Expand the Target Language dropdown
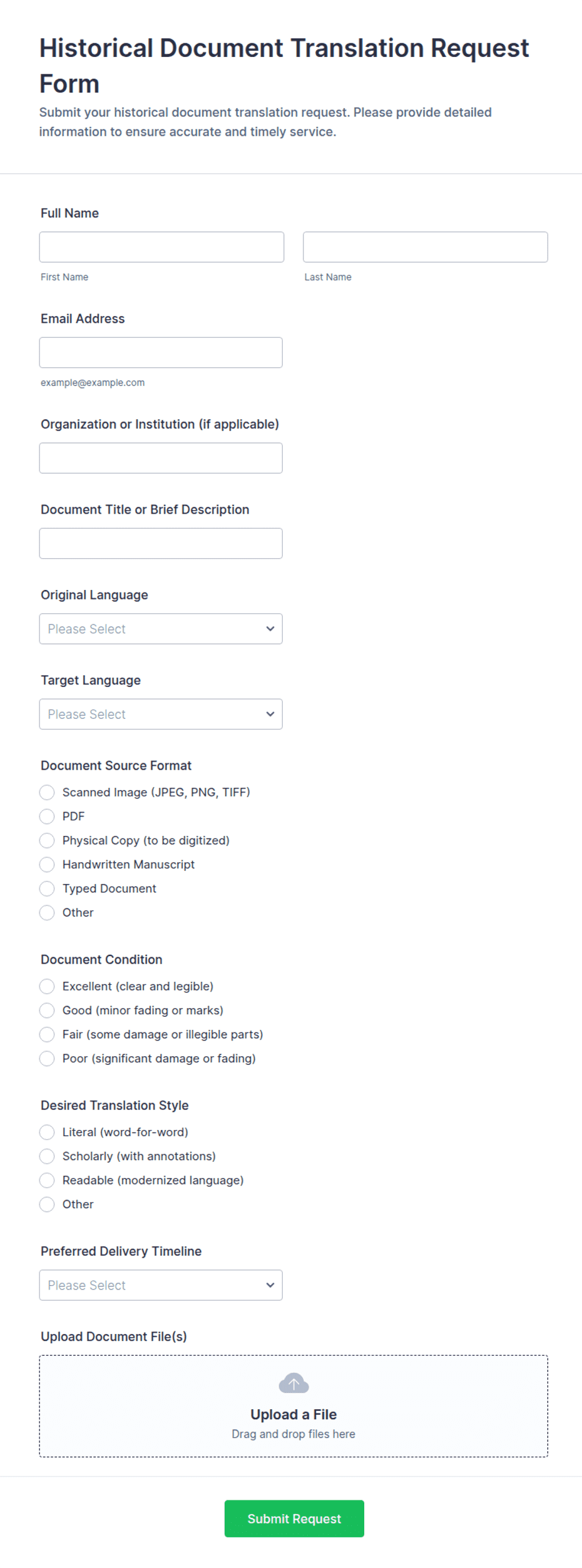 pyautogui.click(x=161, y=714)
